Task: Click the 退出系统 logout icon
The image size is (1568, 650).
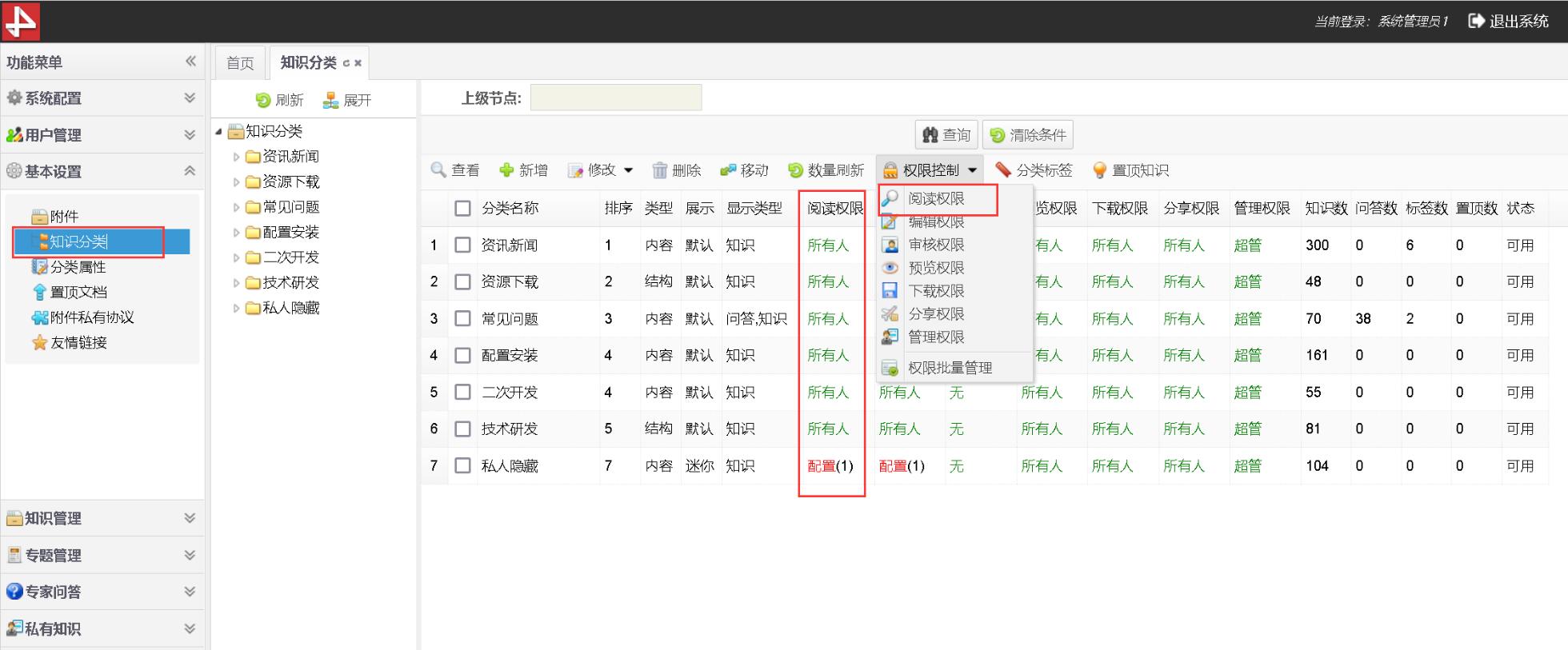Action: 1476,21
